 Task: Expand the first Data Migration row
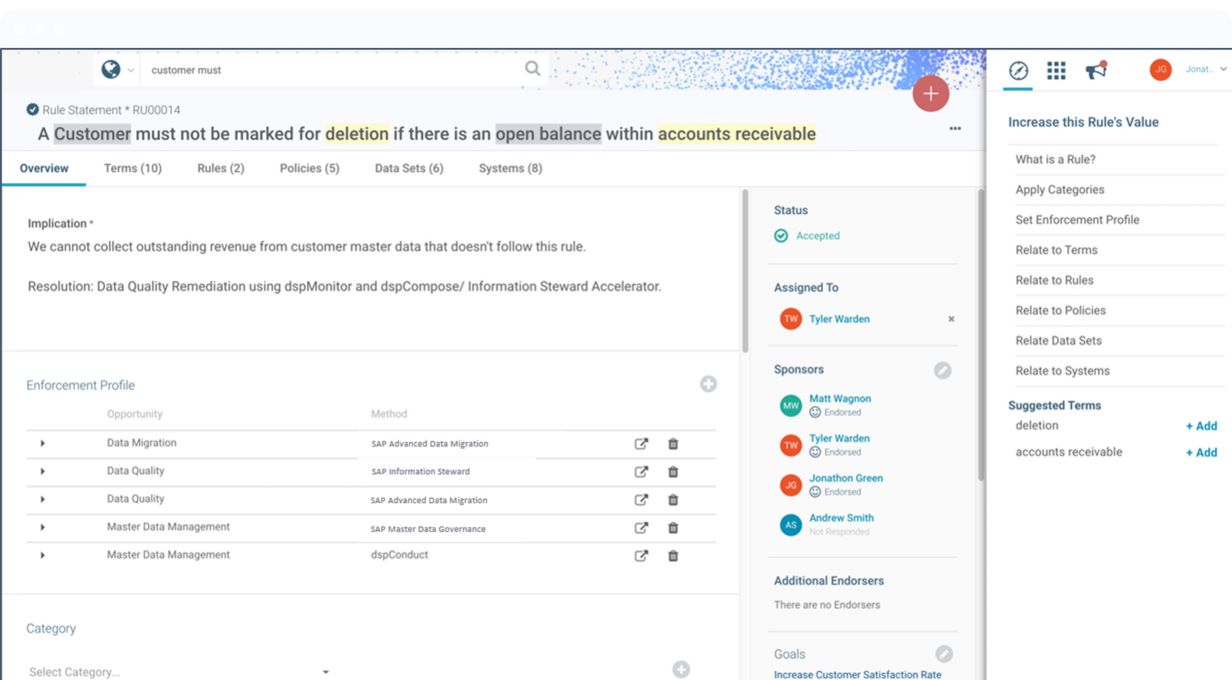(x=43, y=443)
